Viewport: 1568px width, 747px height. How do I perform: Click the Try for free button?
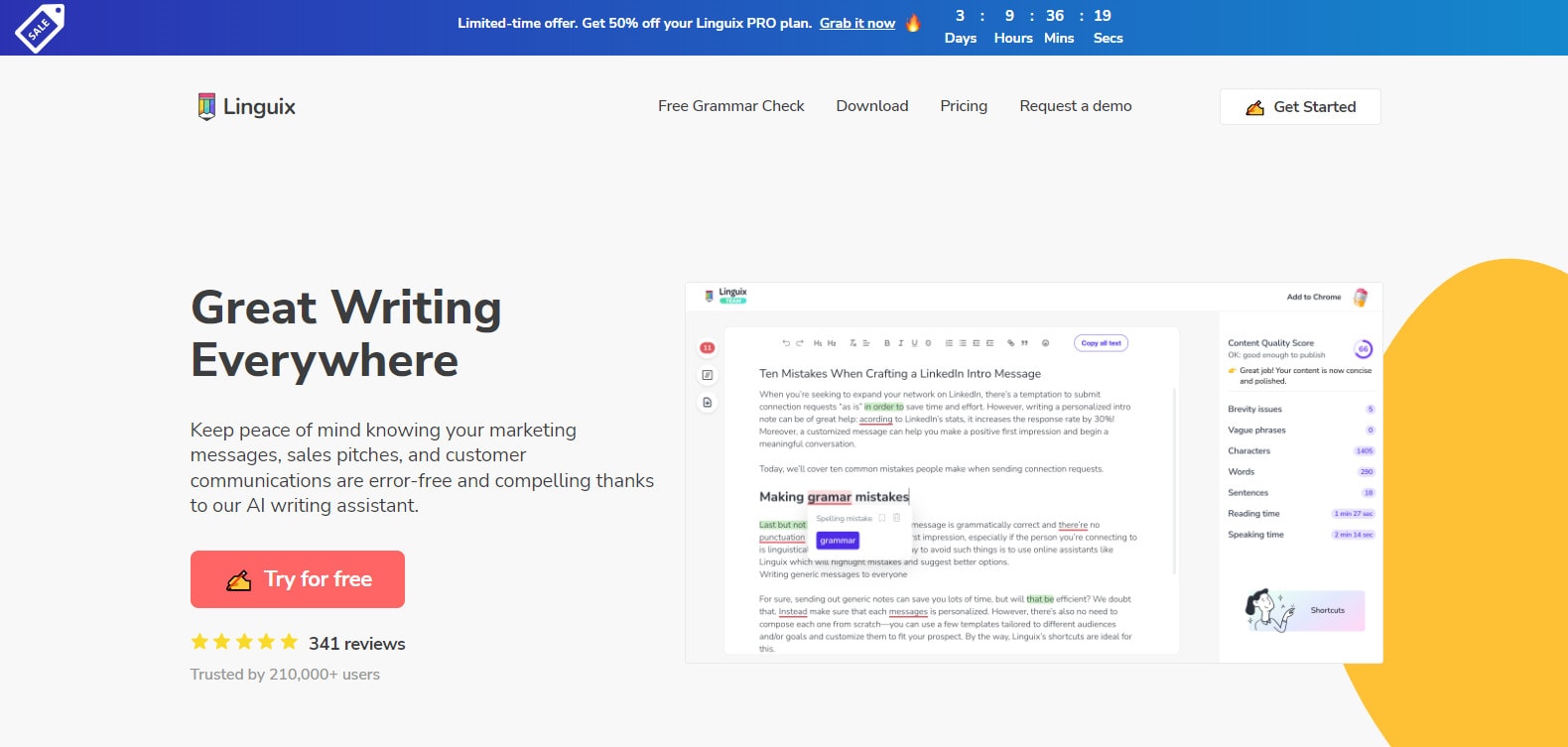pos(298,579)
